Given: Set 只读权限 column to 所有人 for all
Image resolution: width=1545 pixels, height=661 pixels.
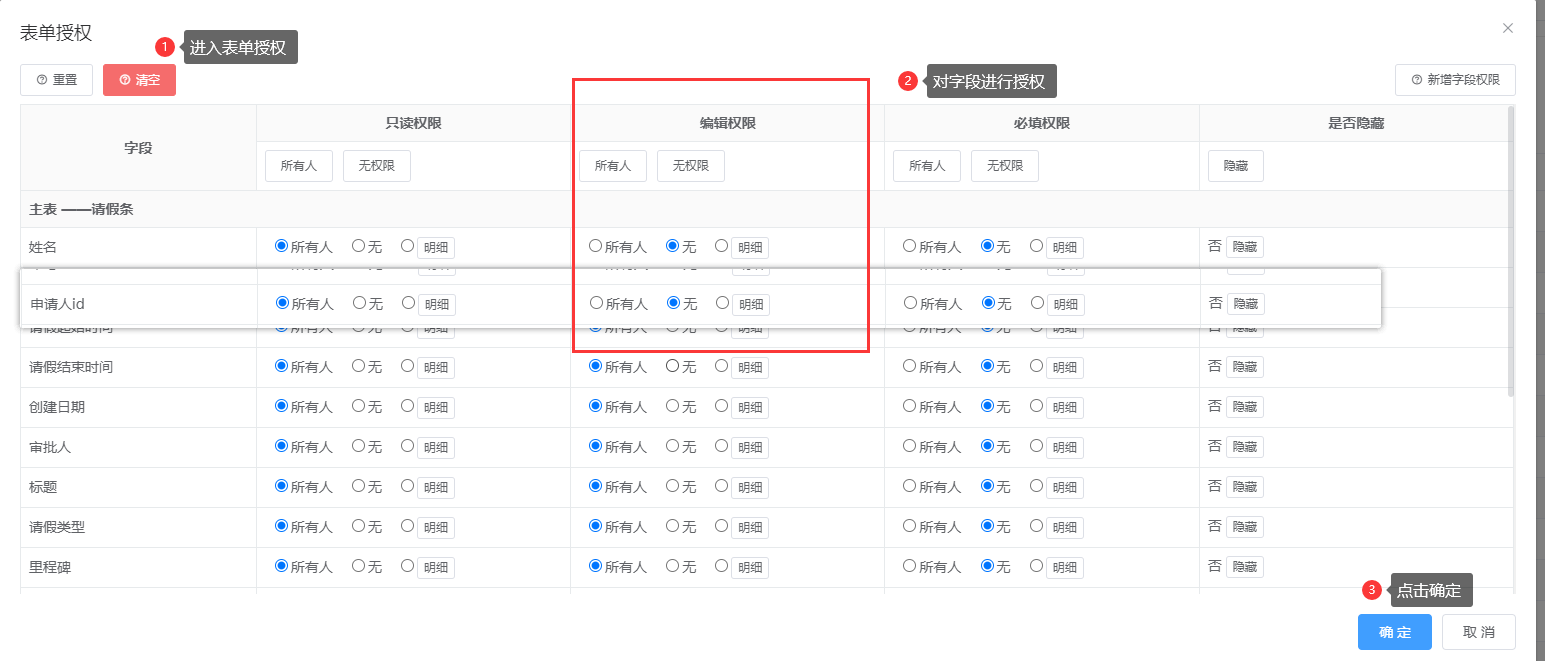Looking at the screenshot, I should coord(298,166).
